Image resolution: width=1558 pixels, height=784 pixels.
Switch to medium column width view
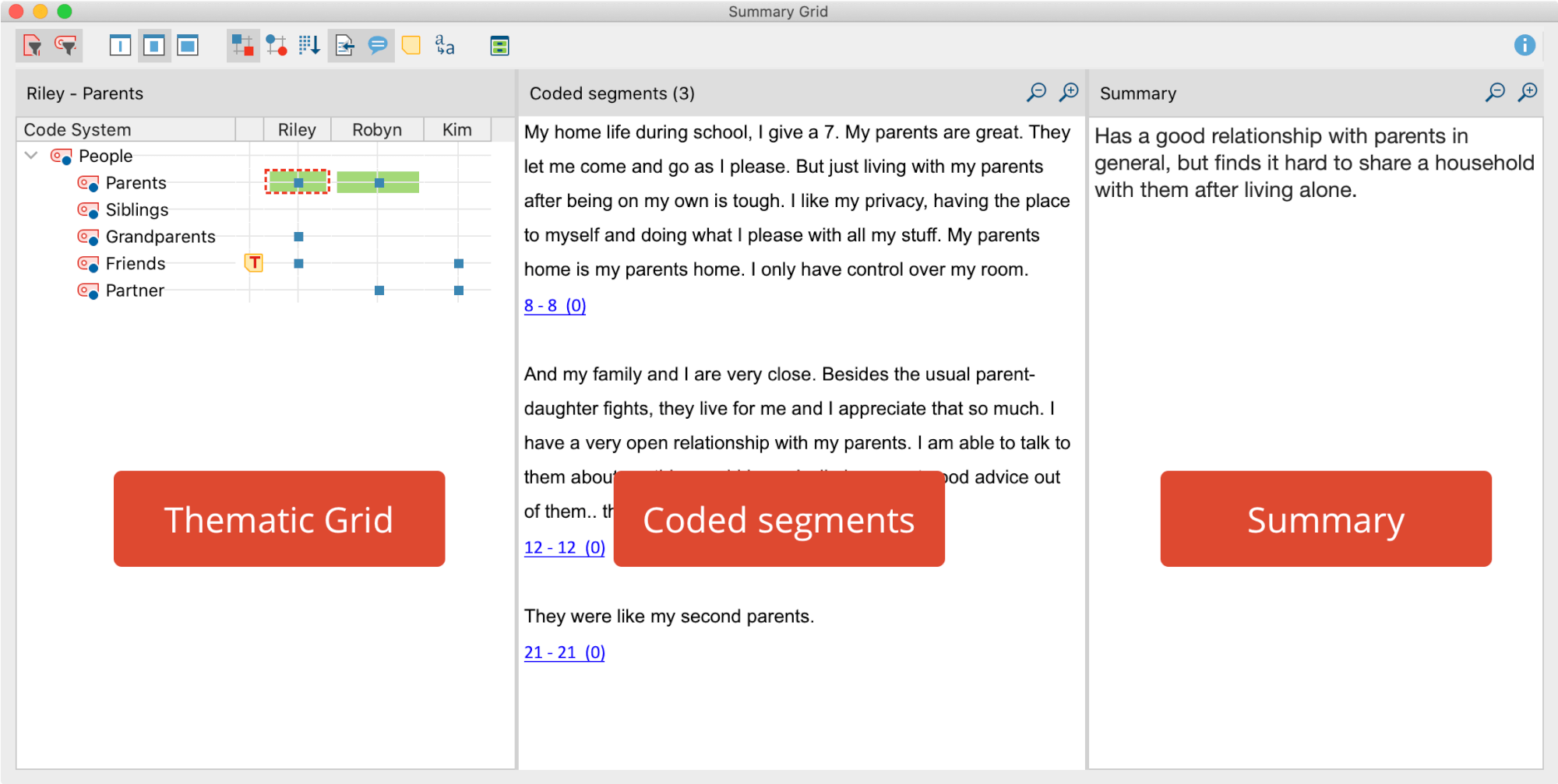[x=154, y=46]
